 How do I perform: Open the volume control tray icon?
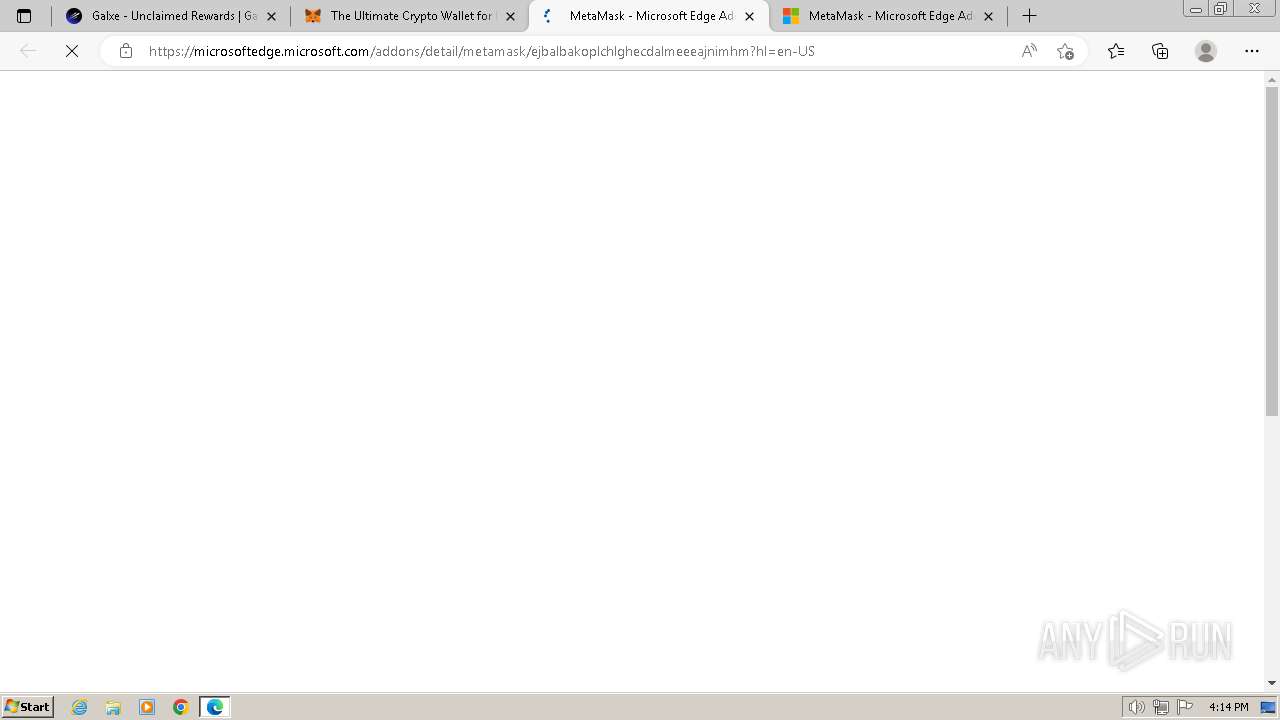coord(1136,707)
